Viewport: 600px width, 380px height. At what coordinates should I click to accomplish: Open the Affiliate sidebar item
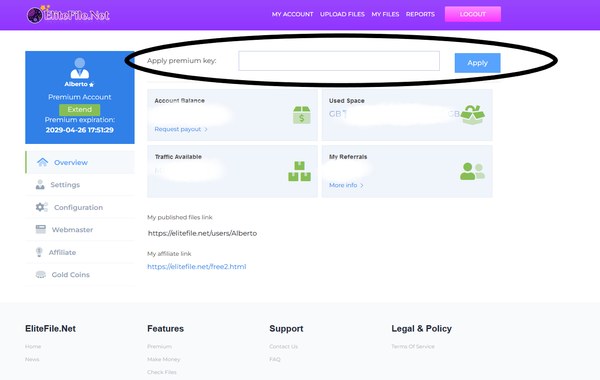pos(80,252)
